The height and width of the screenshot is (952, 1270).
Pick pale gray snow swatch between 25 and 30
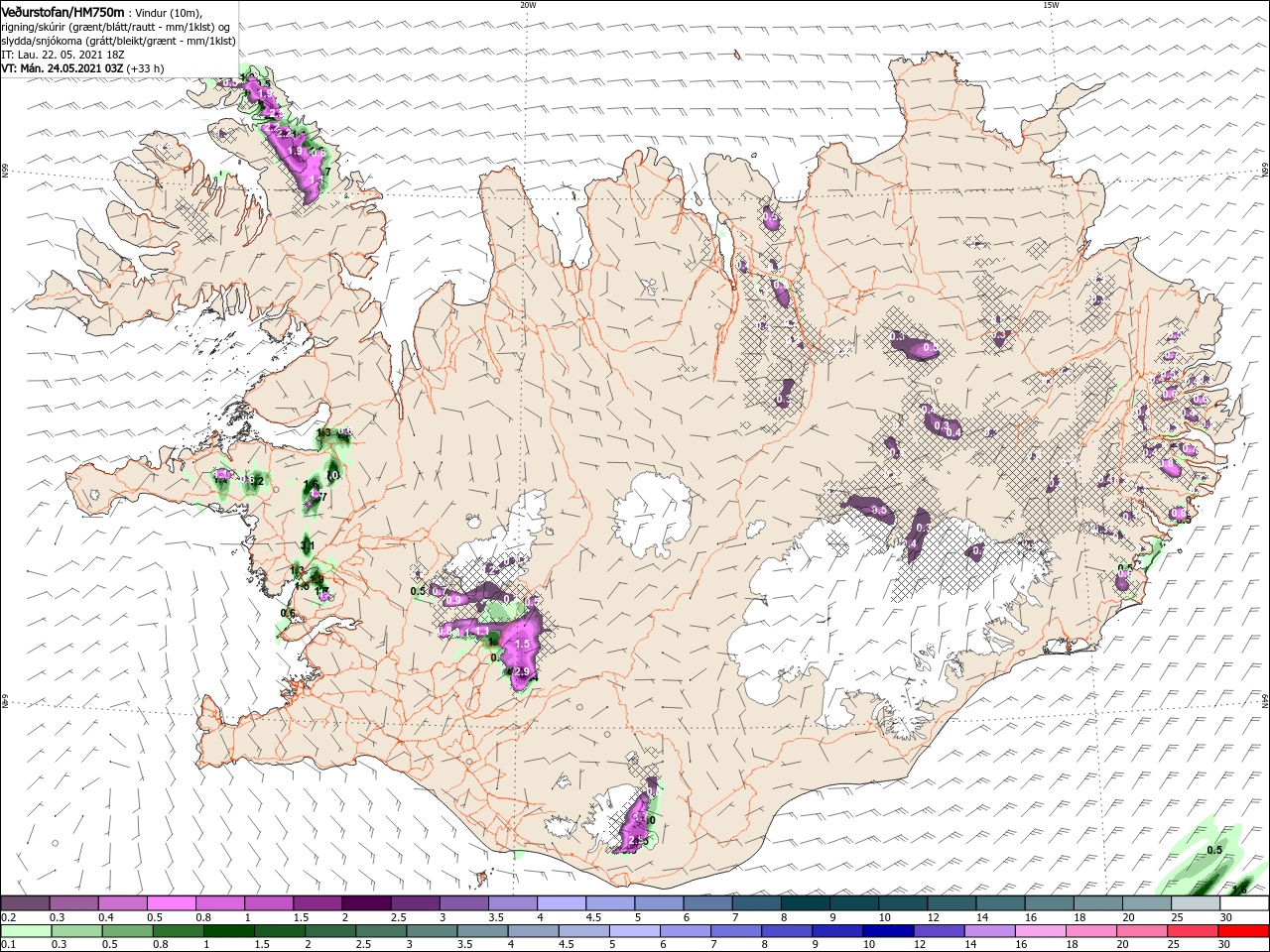[1196, 903]
